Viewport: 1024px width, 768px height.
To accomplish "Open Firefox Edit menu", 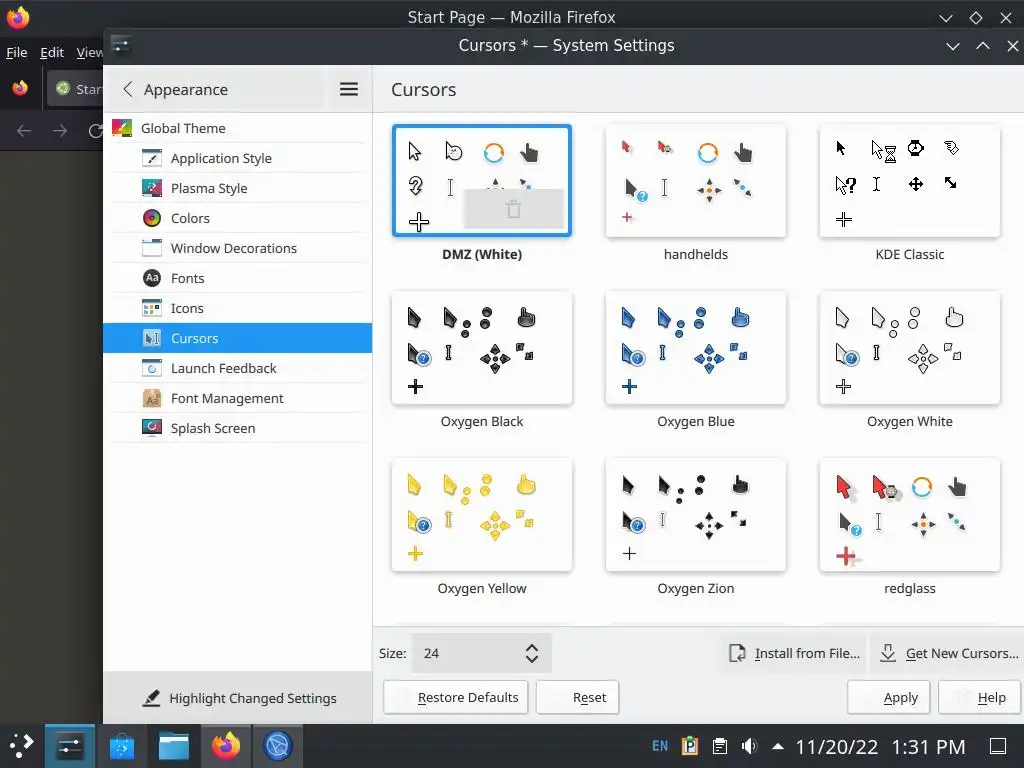I will point(52,52).
